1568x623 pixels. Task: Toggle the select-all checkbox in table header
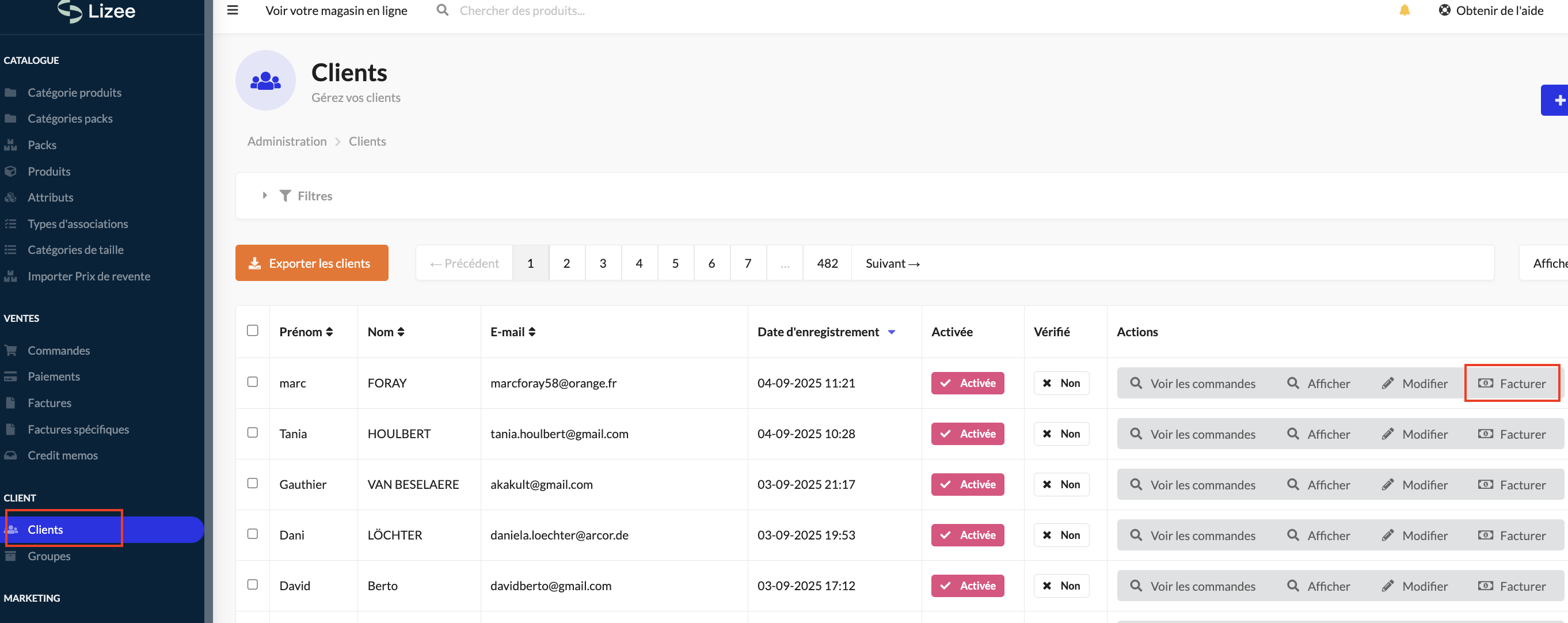tap(253, 331)
